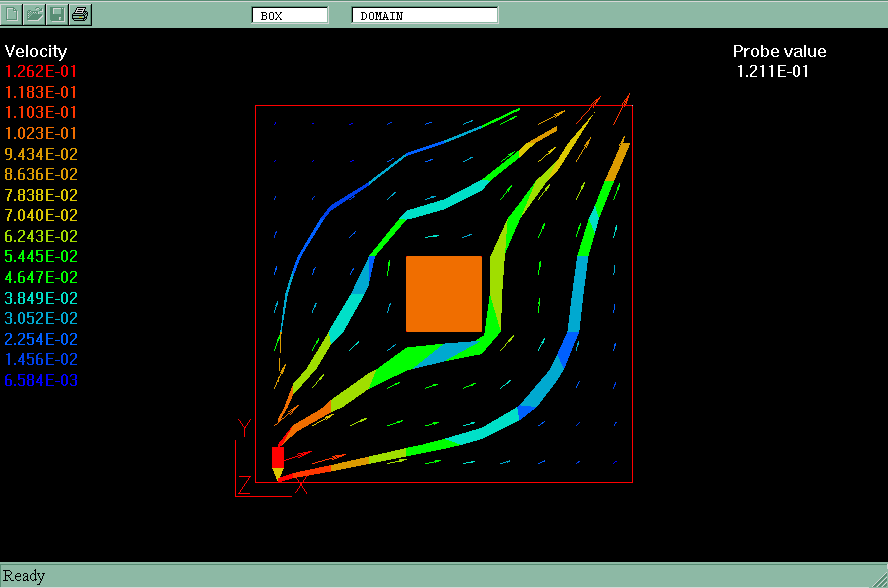The height and width of the screenshot is (588, 888).
Task: Click the probe reading 1.211E-01
Action: click(772, 71)
